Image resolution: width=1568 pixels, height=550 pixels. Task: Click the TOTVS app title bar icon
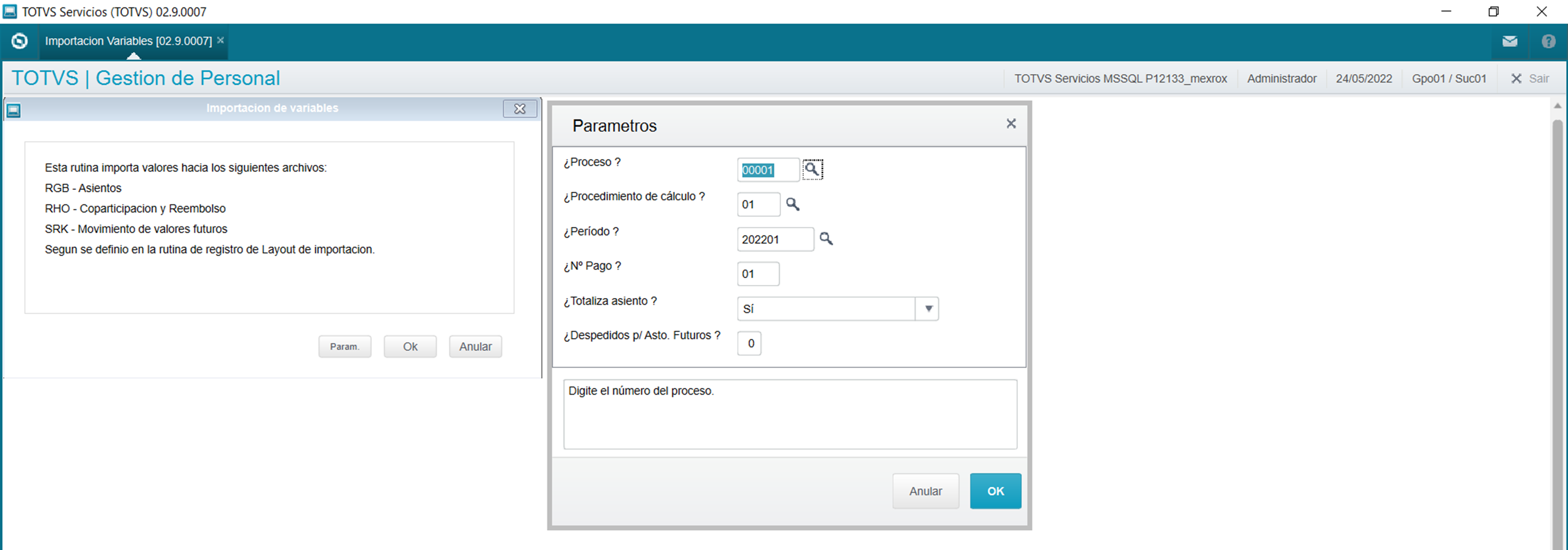coord(10,12)
